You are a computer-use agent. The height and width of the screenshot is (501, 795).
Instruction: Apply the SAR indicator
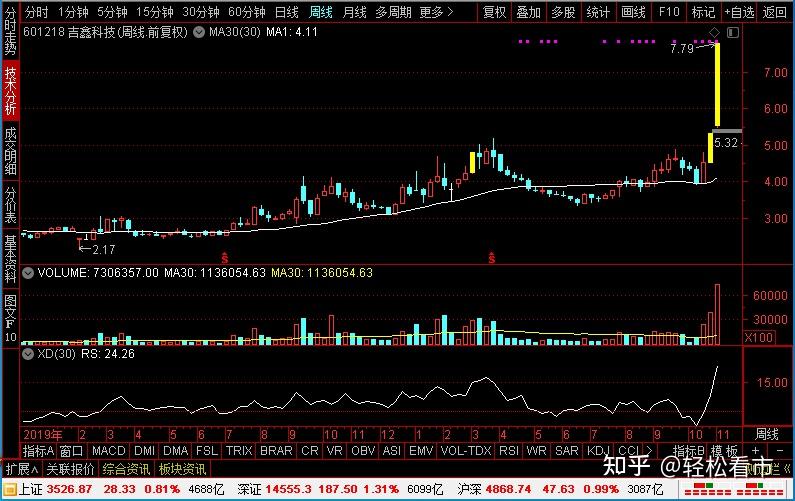pos(566,450)
